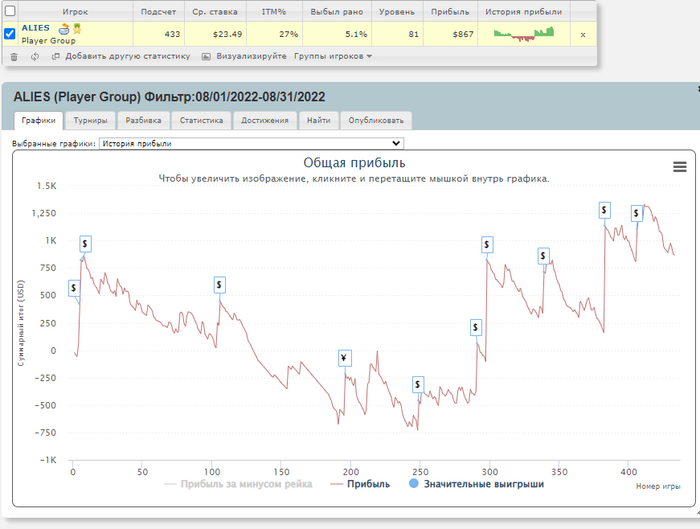Open the Статистика tab
This screenshot has height=529, width=700.
click(x=201, y=121)
